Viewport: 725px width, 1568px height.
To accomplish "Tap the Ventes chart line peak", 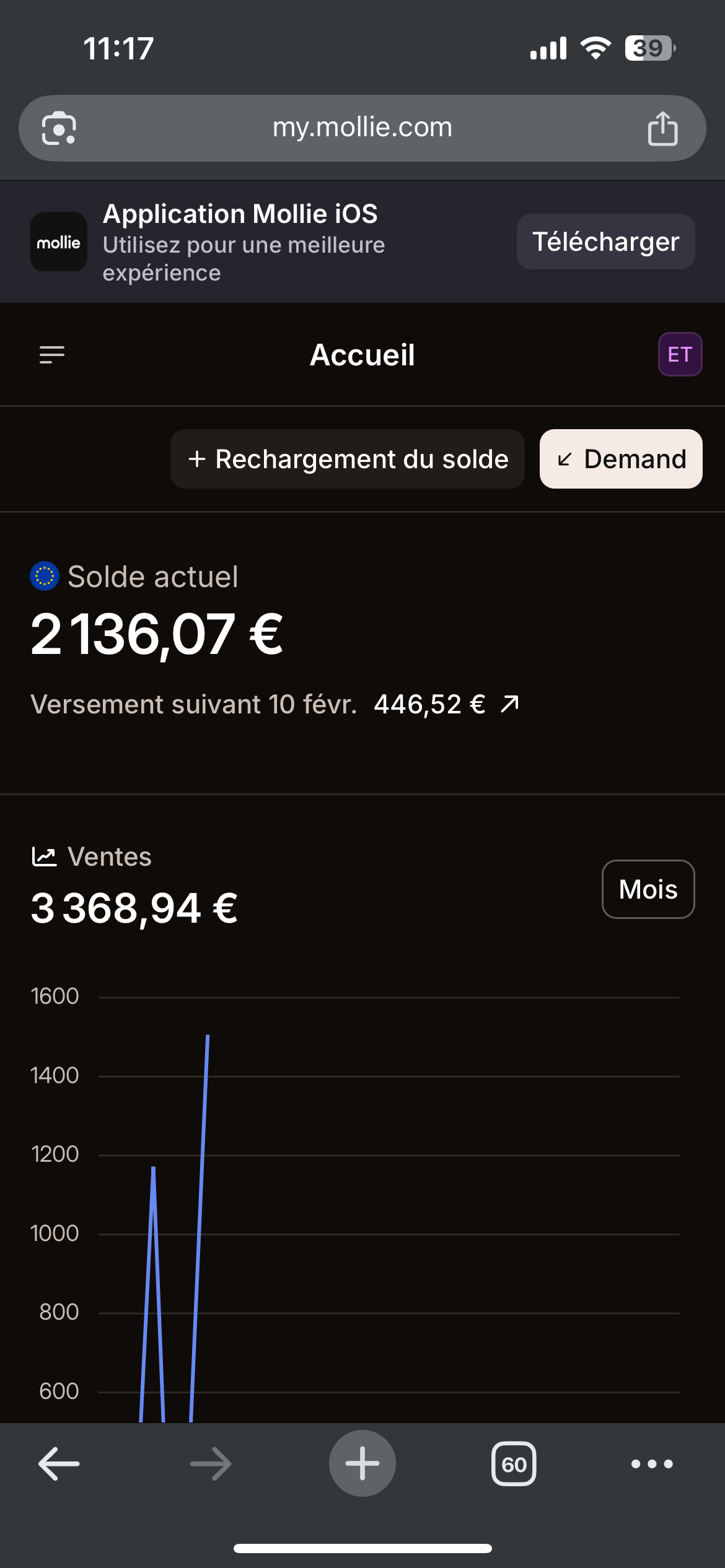I will click(208, 1037).
